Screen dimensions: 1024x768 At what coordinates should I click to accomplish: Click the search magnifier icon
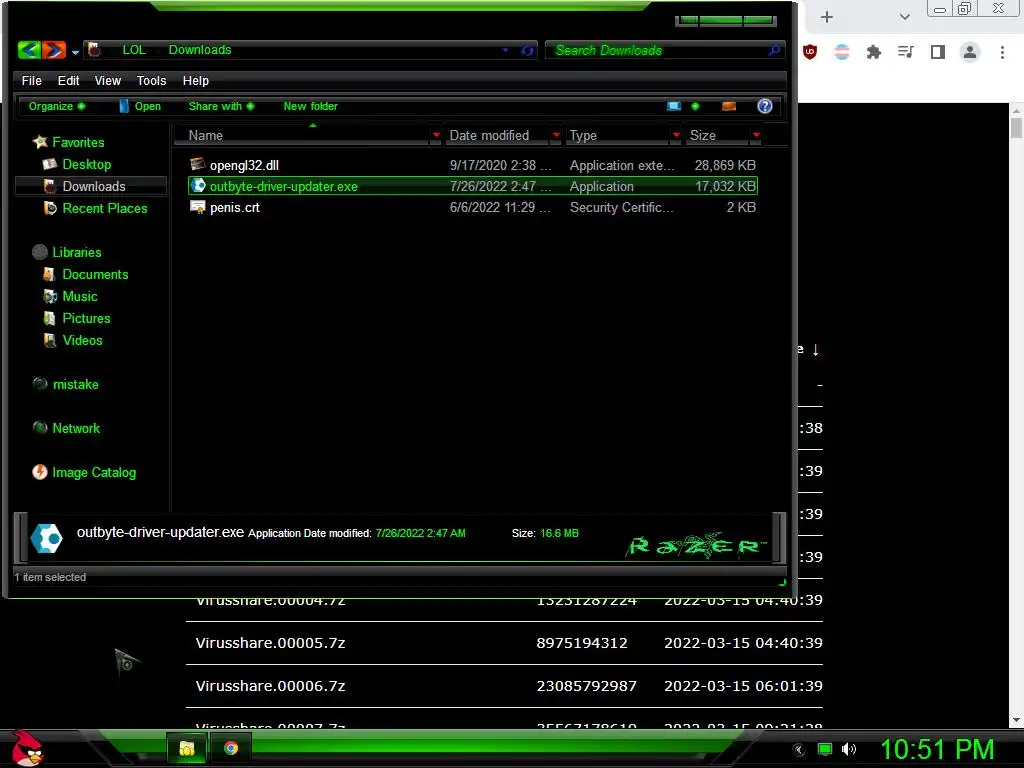click(x=775, y=50)
